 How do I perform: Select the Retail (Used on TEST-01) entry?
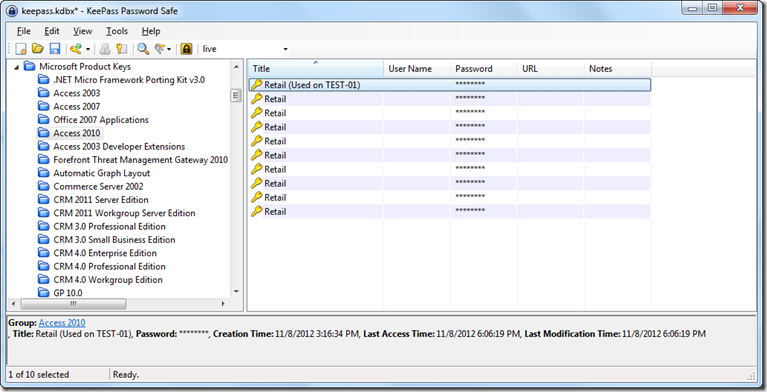pyautogui.click(x=450, y=85)
